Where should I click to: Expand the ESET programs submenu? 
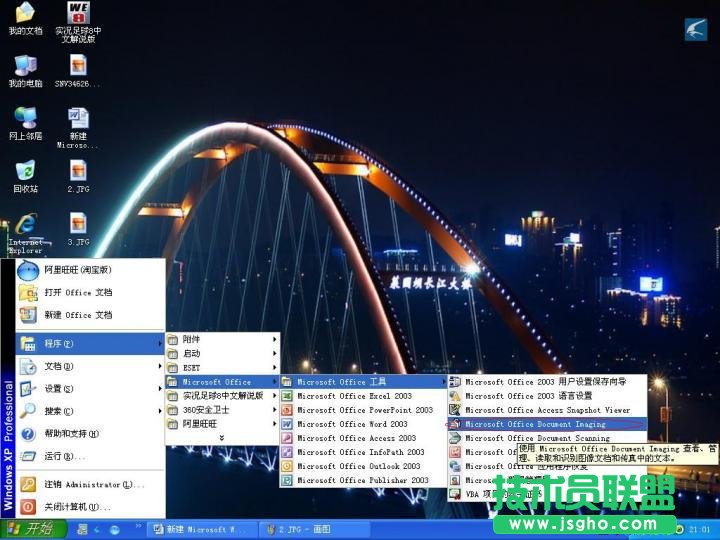point(223,368)
